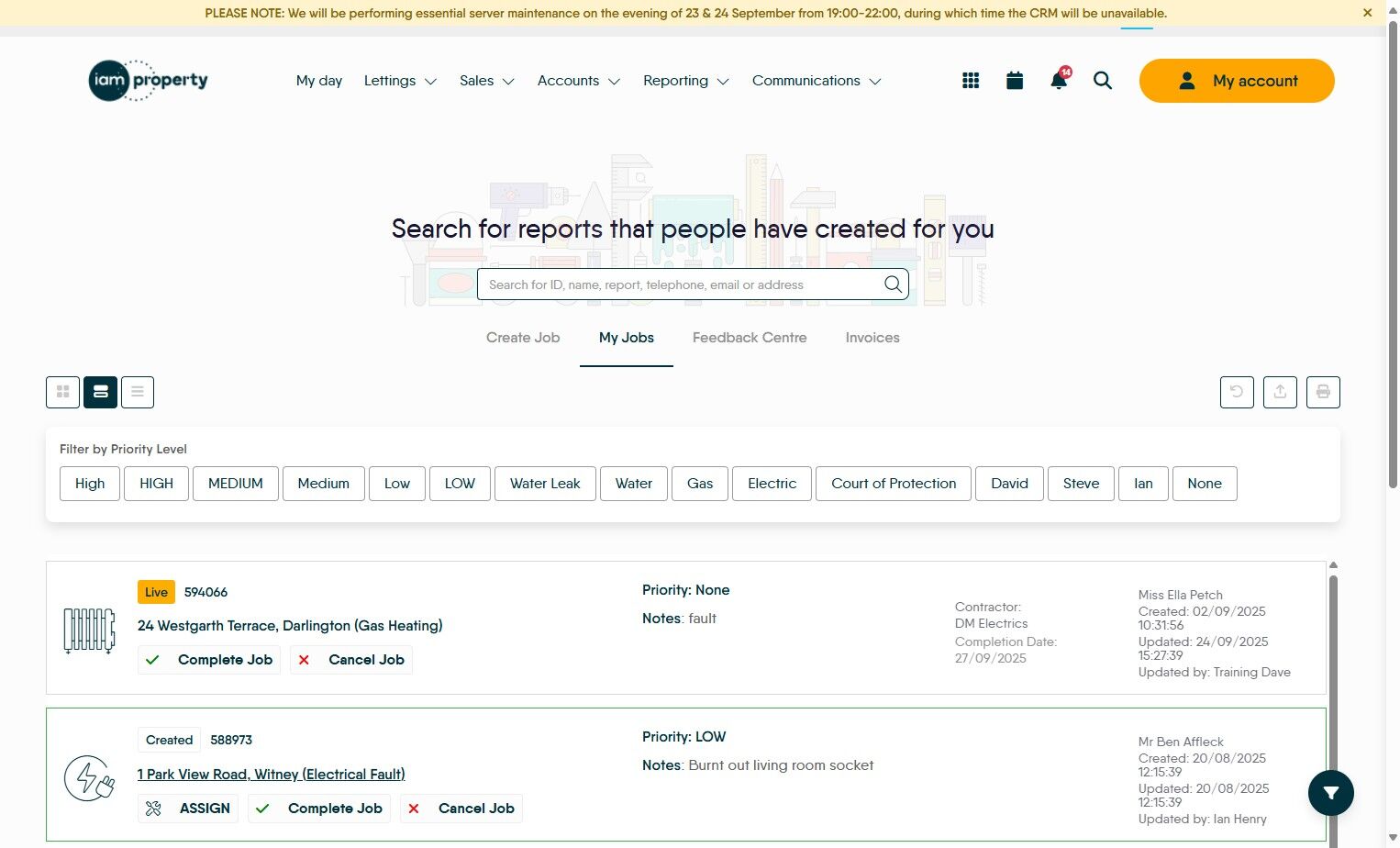The height and width of the screenshot is (848, 1400).
Task: Click the export upload icon button
Action: 1280,392
